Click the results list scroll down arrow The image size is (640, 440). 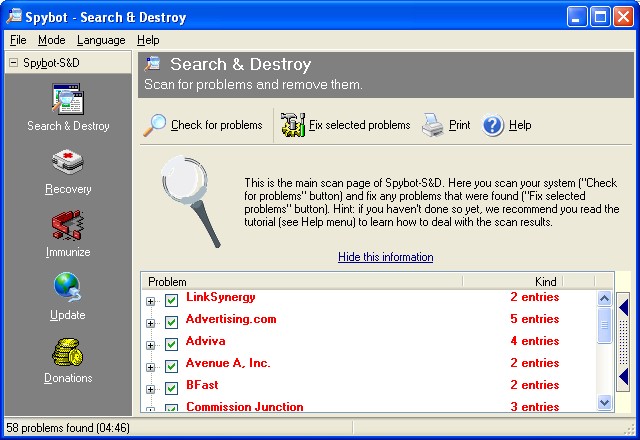click(604, 402)
